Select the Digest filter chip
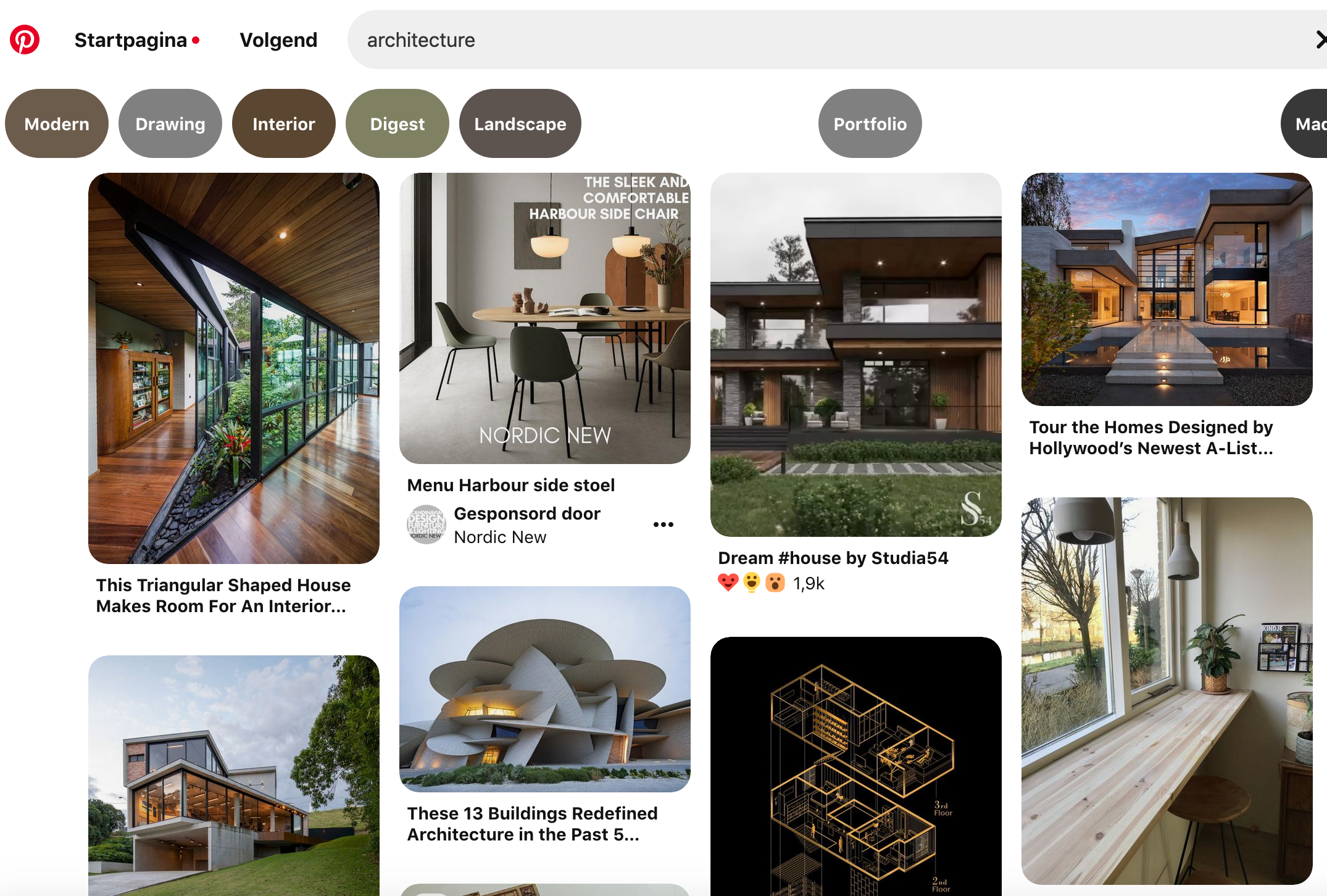The height and width of the screenshot is (896, 1327). 397,123
